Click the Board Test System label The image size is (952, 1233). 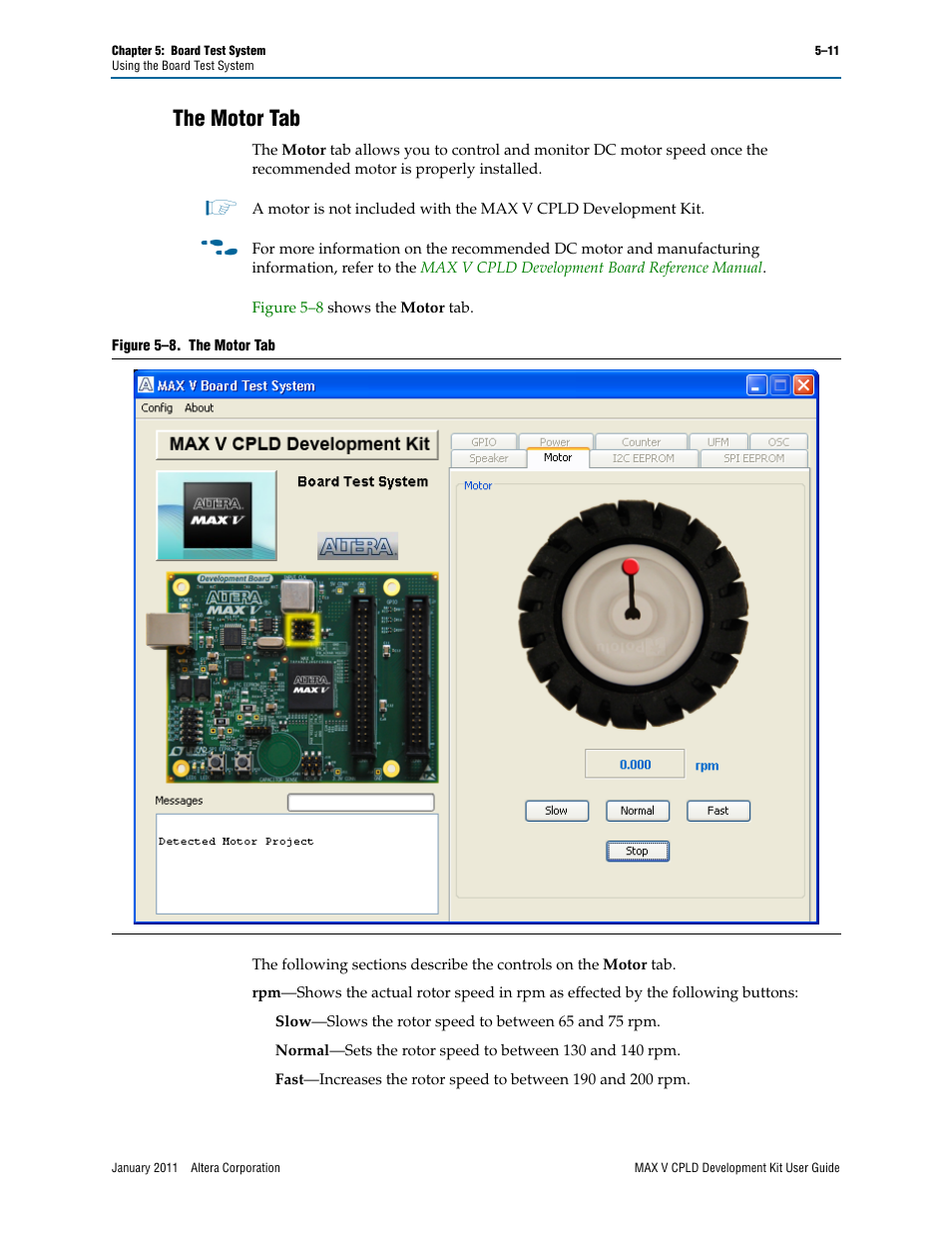[x=362, y=481]
